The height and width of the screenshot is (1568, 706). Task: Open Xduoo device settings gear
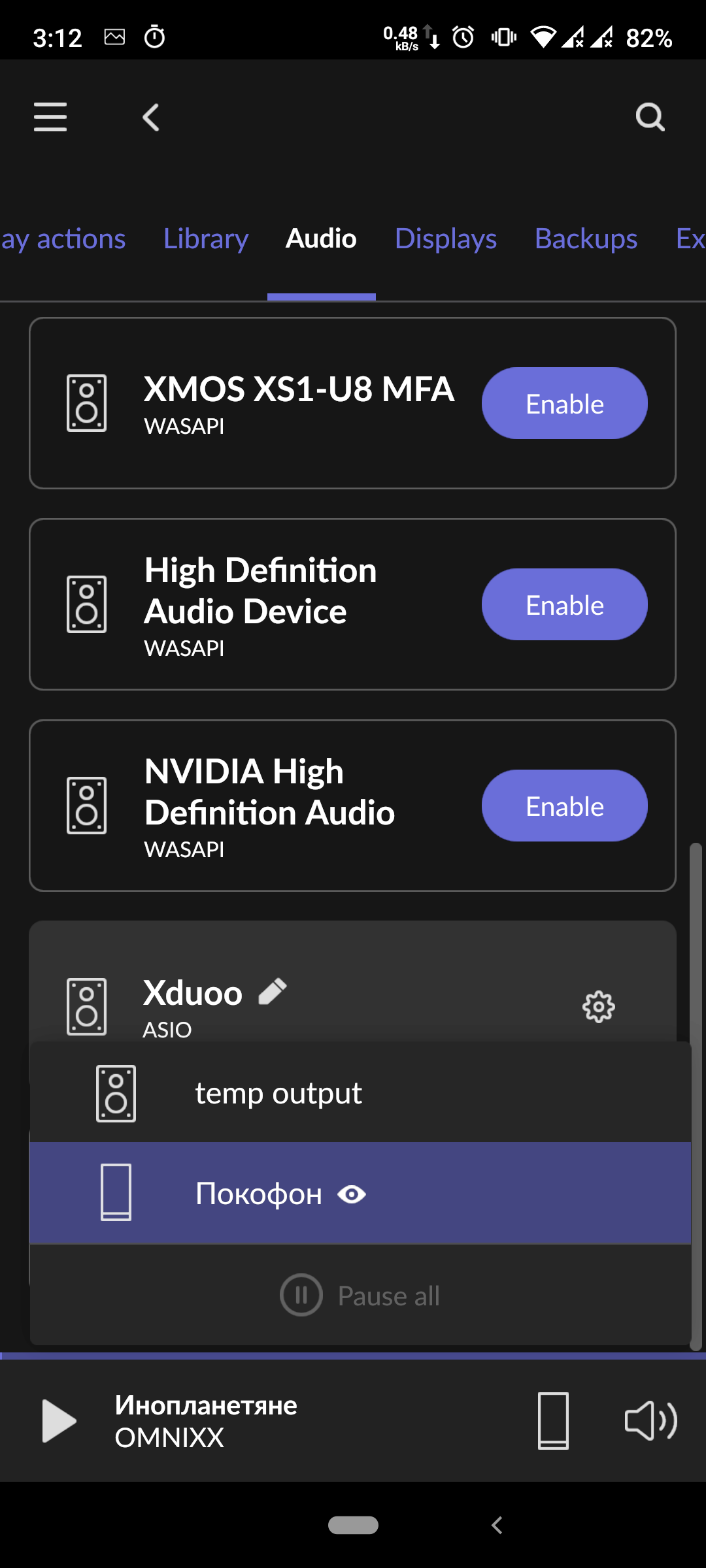(598, 1007)
